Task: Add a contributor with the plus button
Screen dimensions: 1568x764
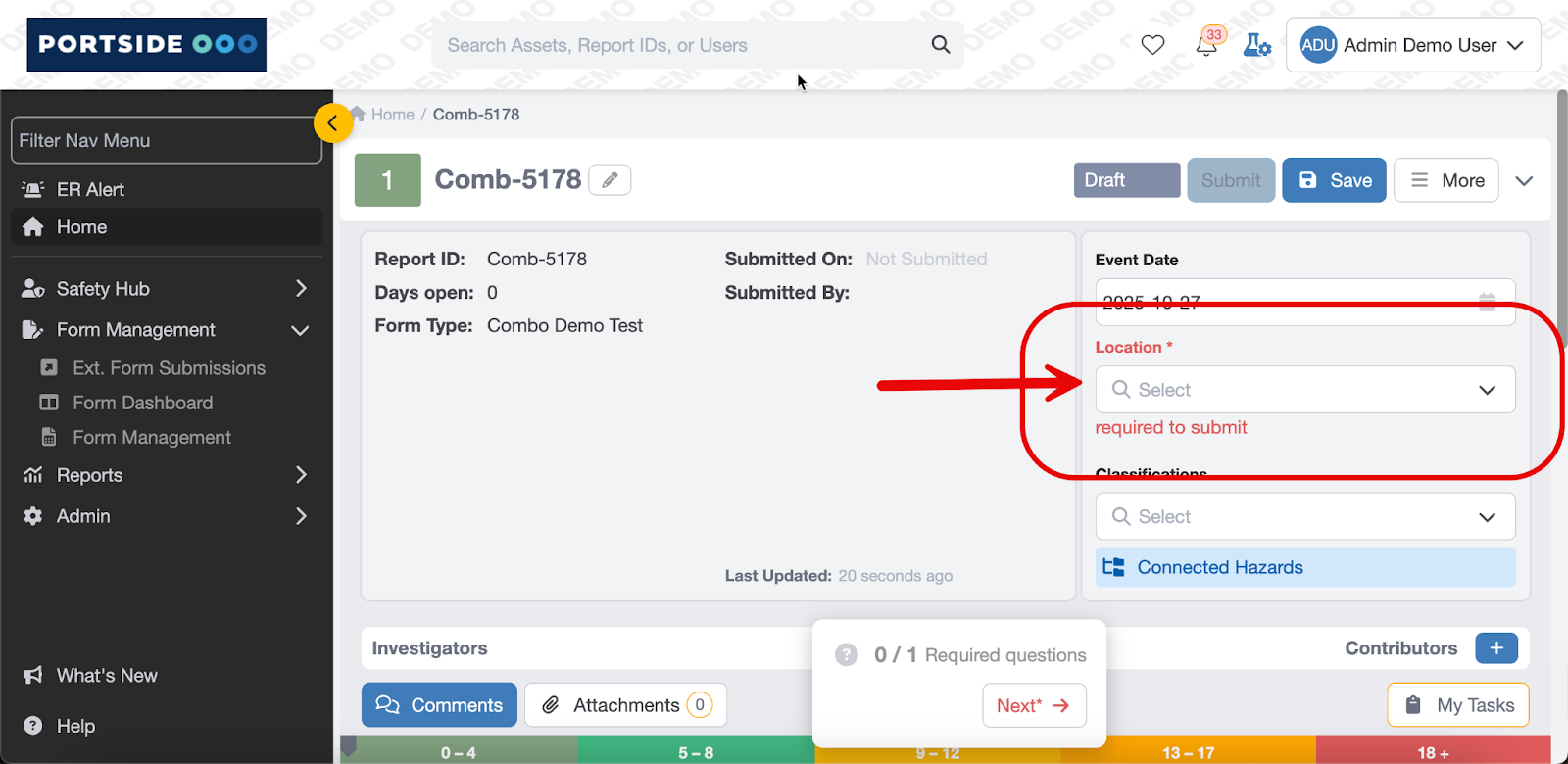Action: 1496,648
